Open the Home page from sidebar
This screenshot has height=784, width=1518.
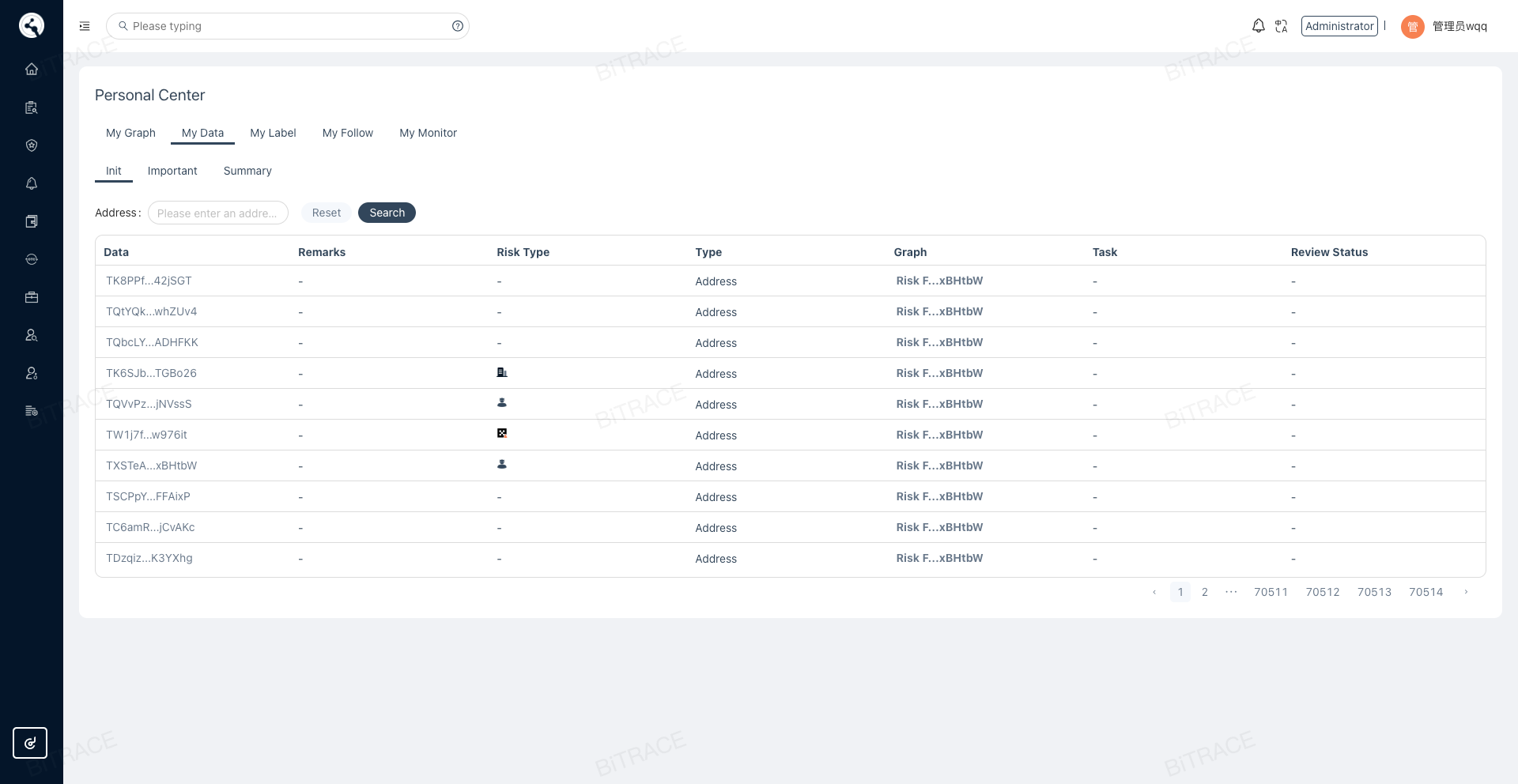[x=32, y=69]
